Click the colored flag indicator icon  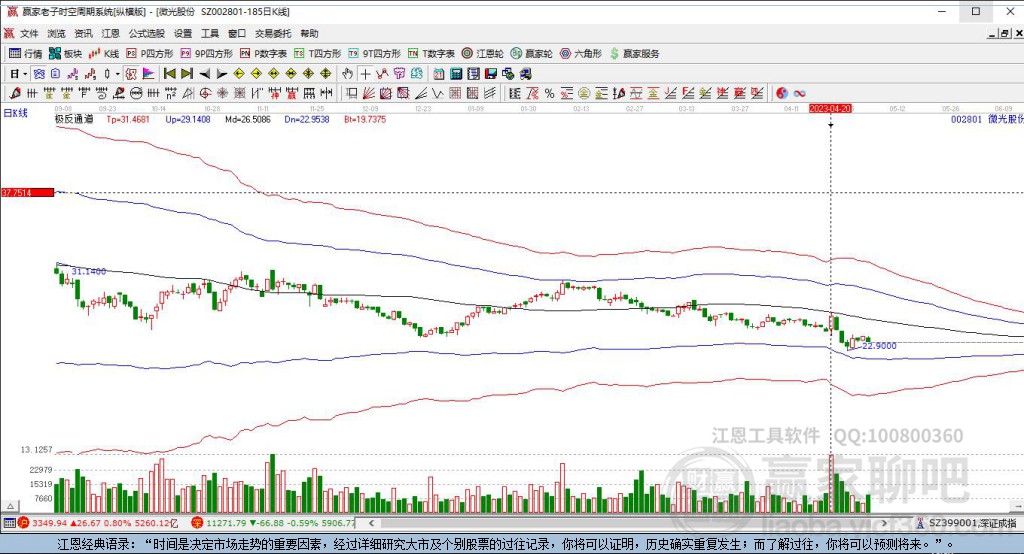click(149, 74)
